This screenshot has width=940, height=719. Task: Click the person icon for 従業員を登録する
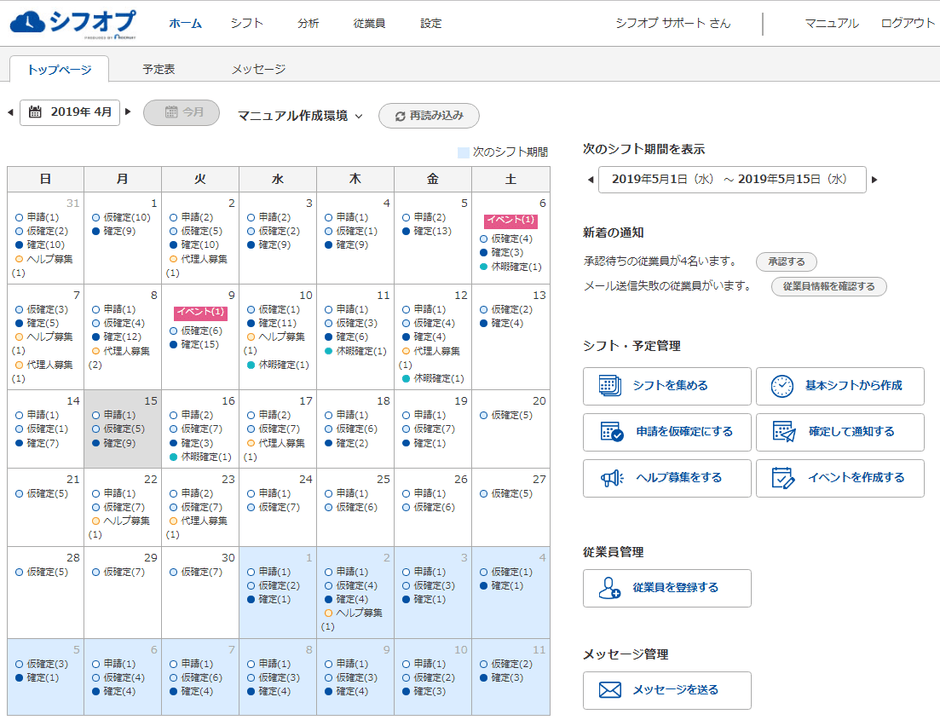610,588
